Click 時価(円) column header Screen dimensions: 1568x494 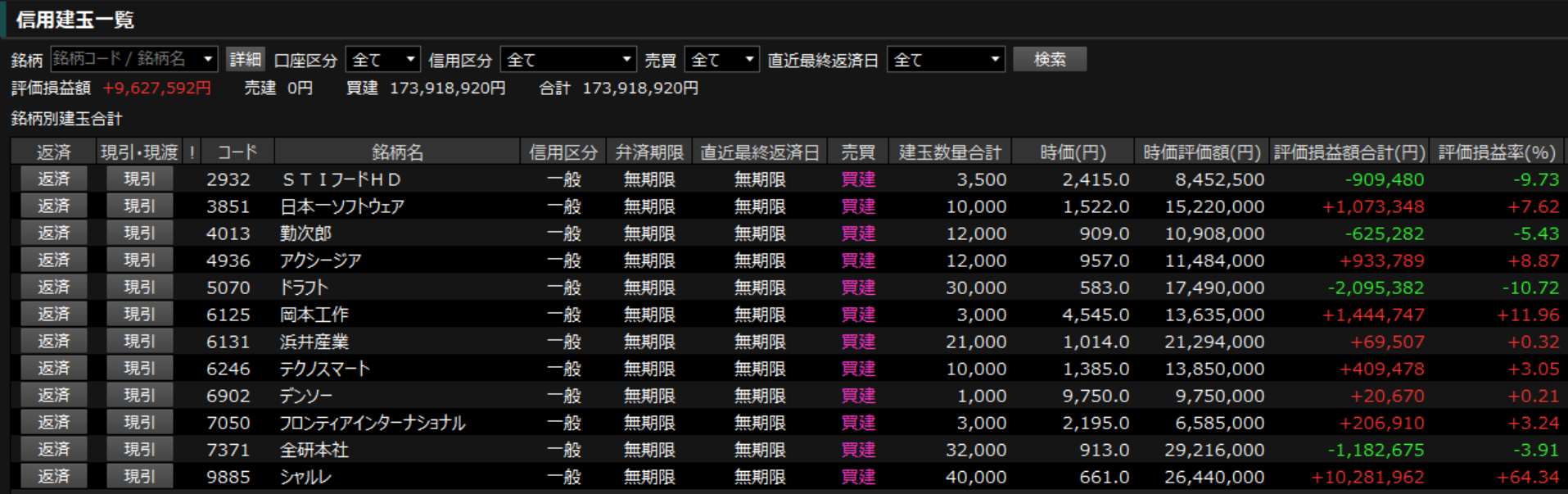click(x=1073, y=152)
